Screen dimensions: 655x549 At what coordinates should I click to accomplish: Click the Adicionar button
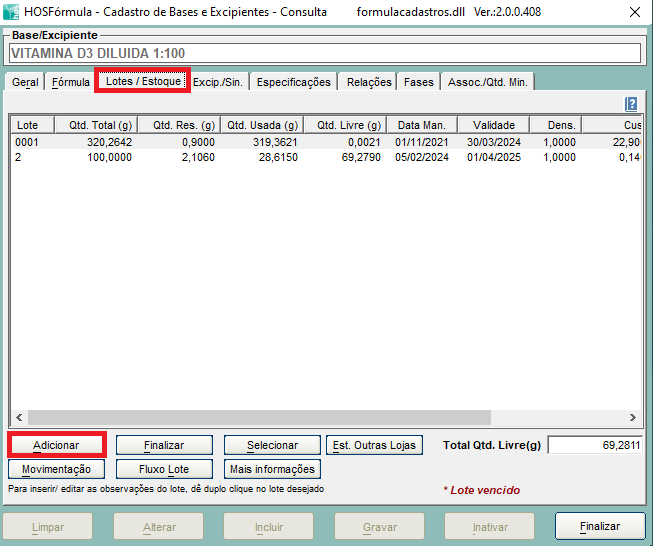pos(56,445)
